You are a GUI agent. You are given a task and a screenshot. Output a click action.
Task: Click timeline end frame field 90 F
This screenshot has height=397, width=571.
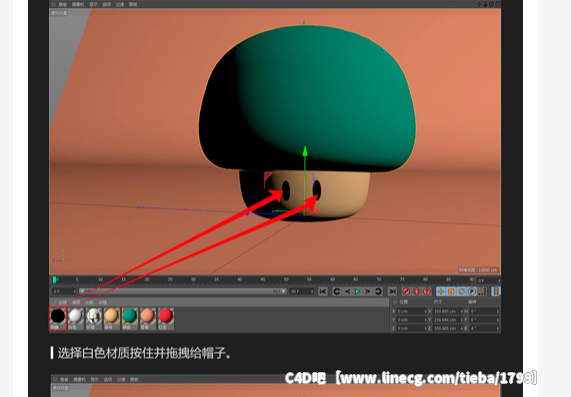[302, 291]
